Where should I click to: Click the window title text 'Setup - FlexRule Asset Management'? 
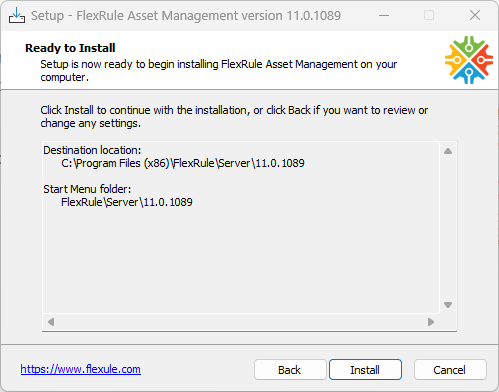157,16
